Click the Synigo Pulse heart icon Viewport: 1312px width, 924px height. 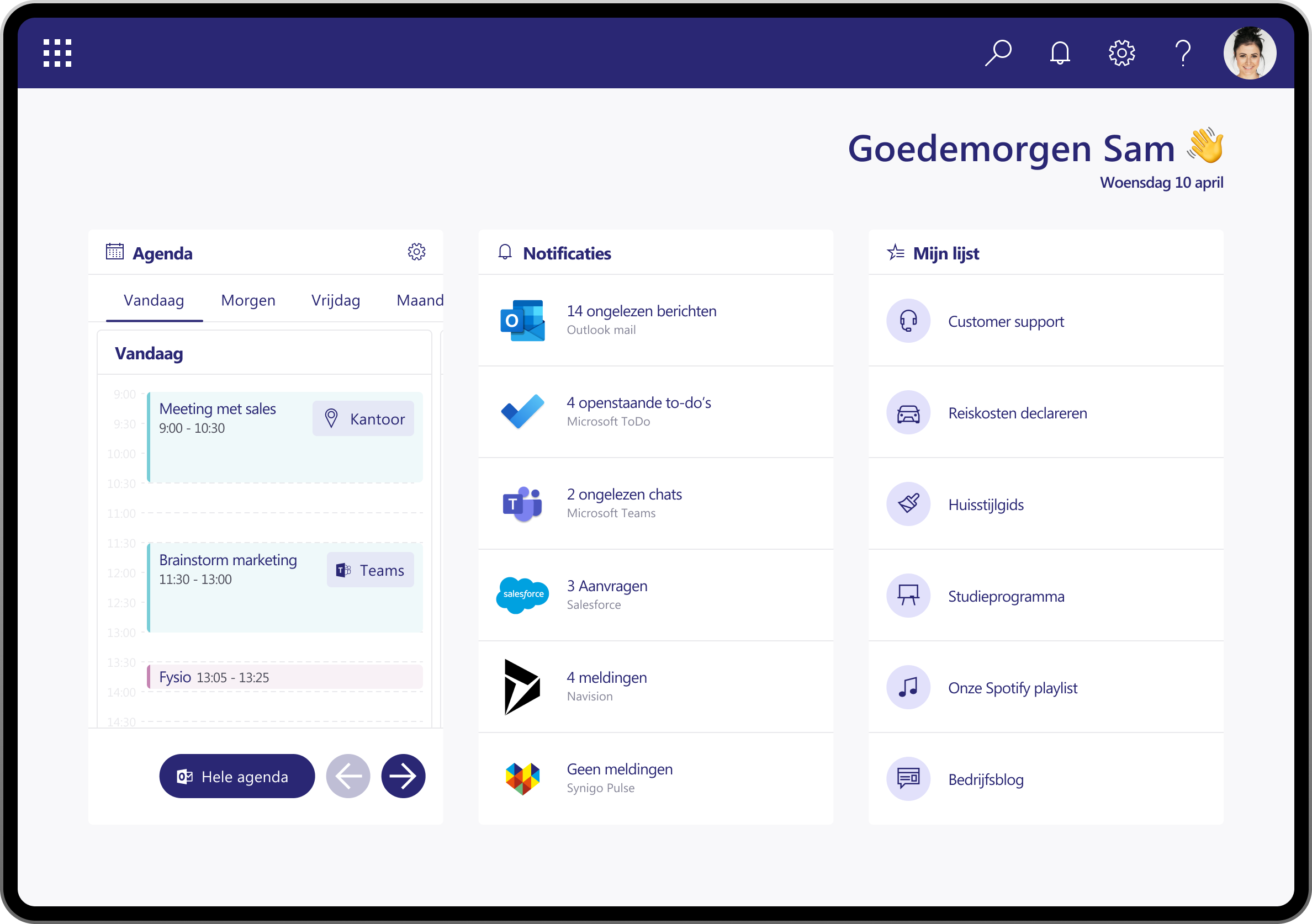[x=522, y=779]
